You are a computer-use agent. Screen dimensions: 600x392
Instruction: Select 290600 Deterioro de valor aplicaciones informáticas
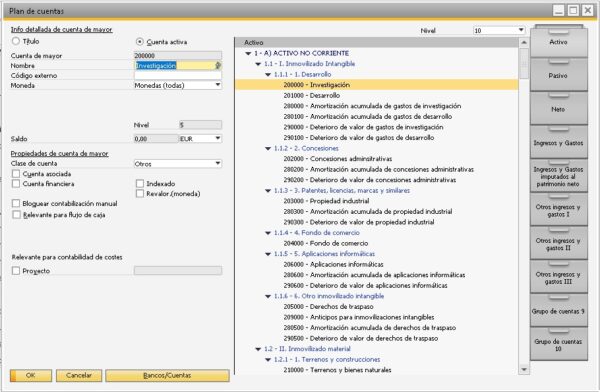pyautogui.click(x=365, y=286)
